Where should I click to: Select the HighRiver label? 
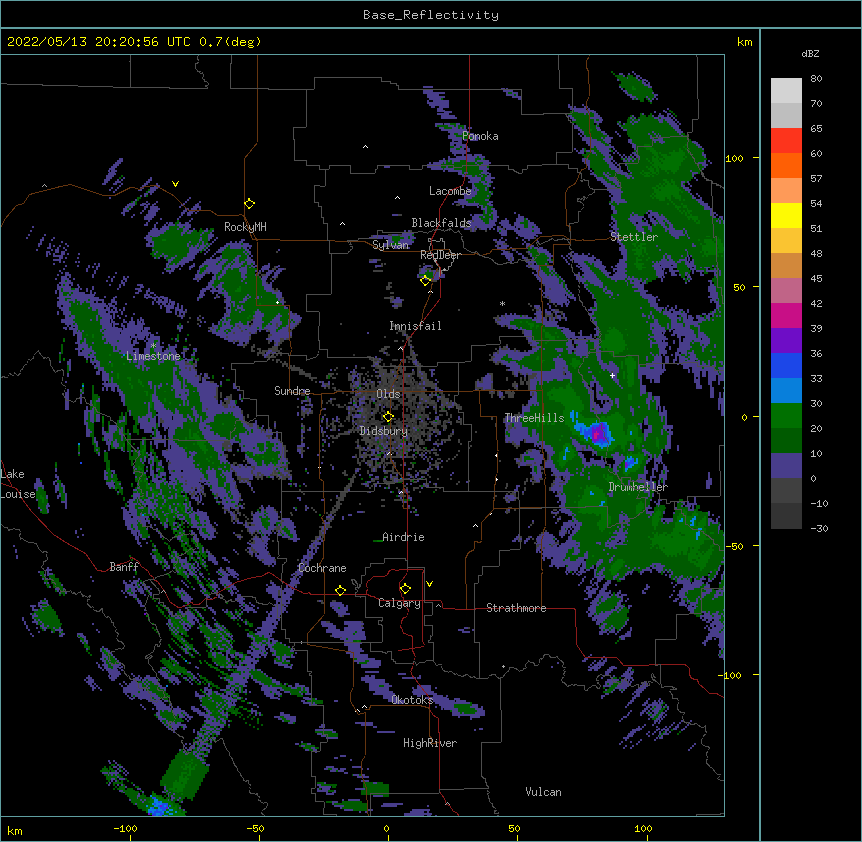click(x=430, y=743)
